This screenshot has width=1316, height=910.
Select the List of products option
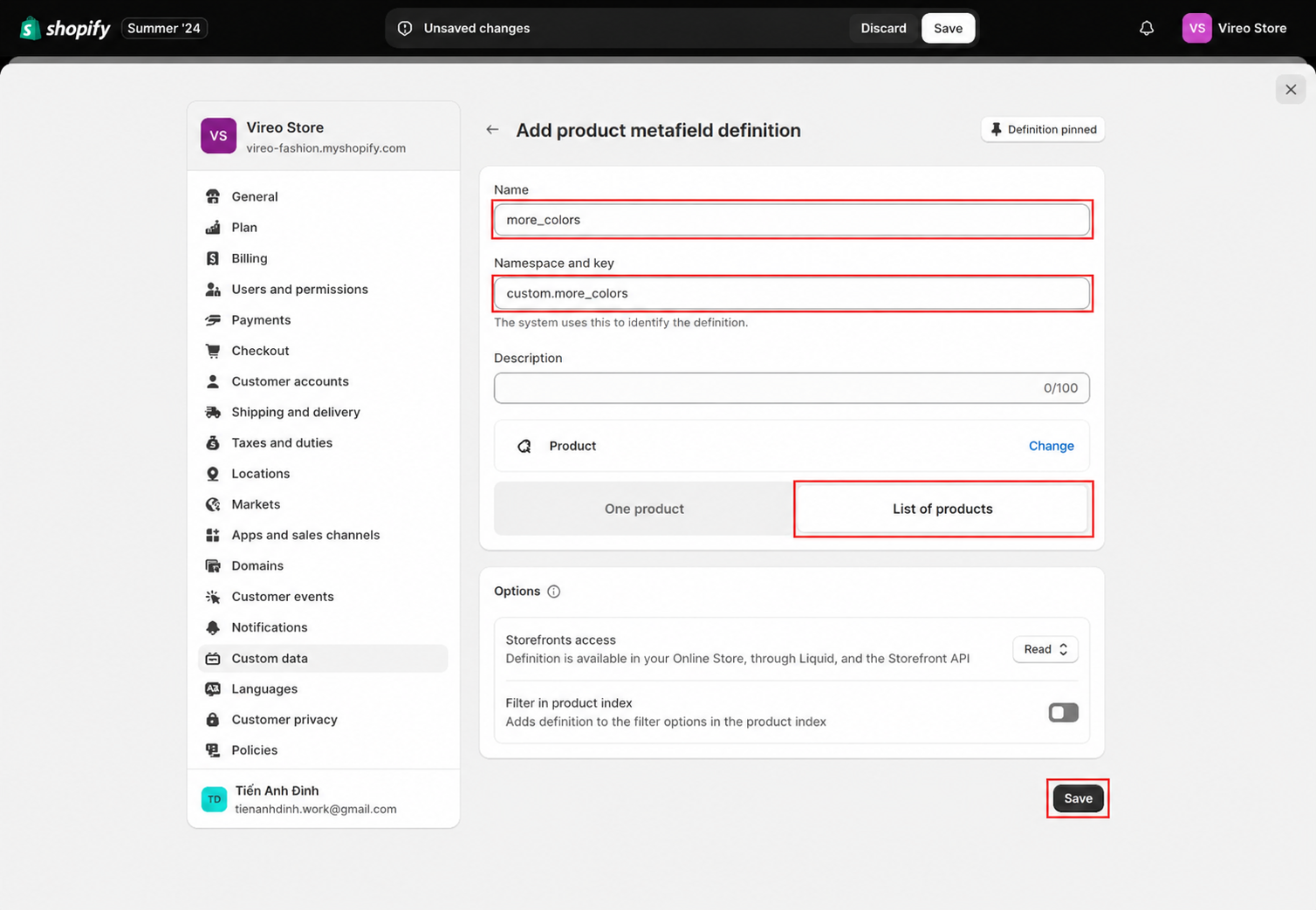[942, 509]
